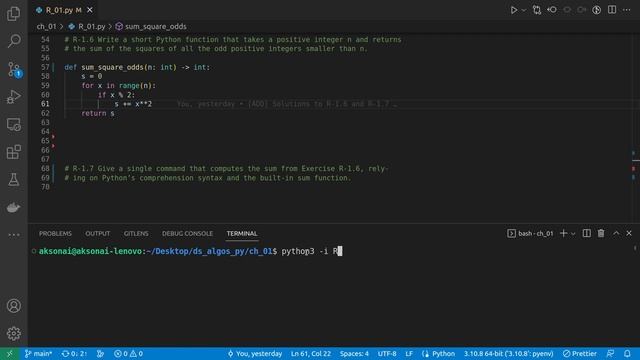This screenshot has height=360, width=640.
Task: Maximize the panel with chevron up
Action: (616, 233)
